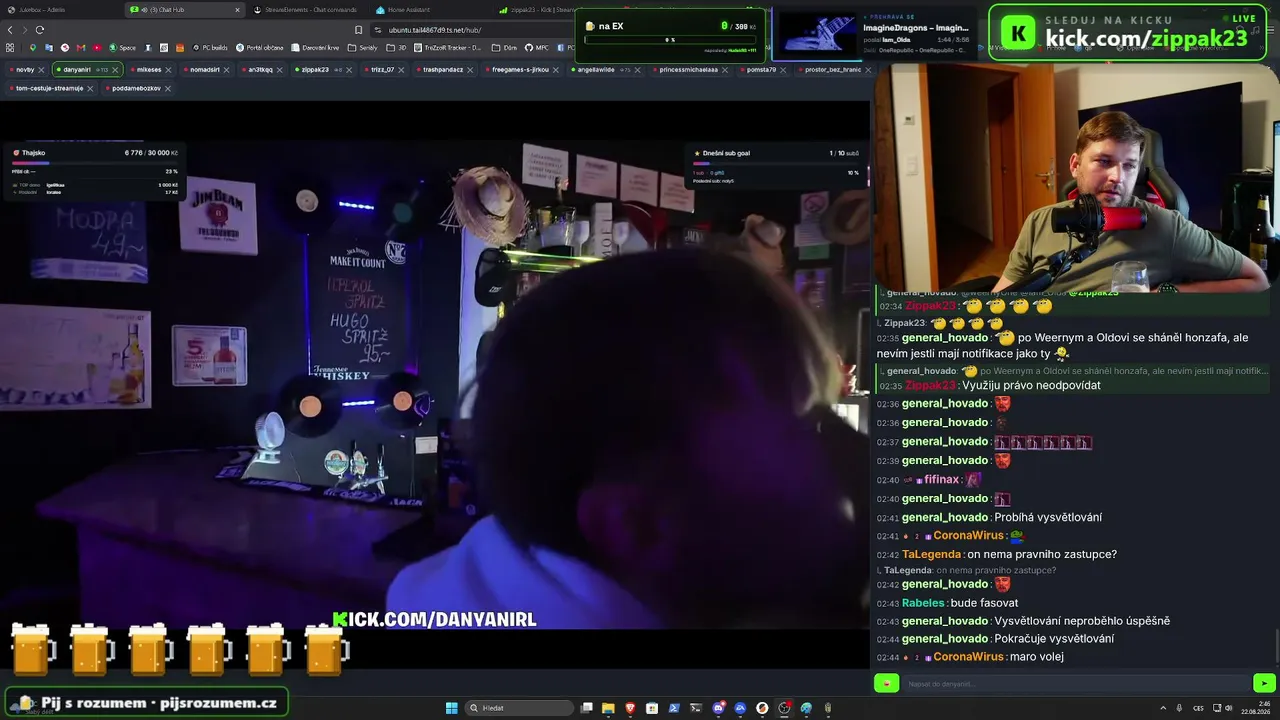Close the nomadsirl channel tab
1280x720 pixels.
[x=226, y=70]
